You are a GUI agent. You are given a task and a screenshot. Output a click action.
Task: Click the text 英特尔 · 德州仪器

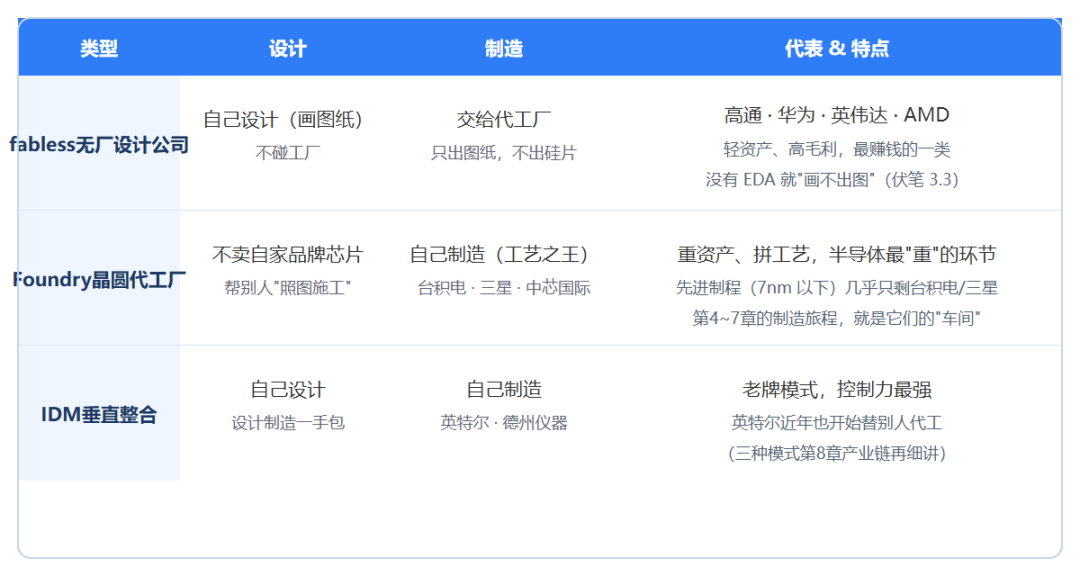[x=503, y=422]
